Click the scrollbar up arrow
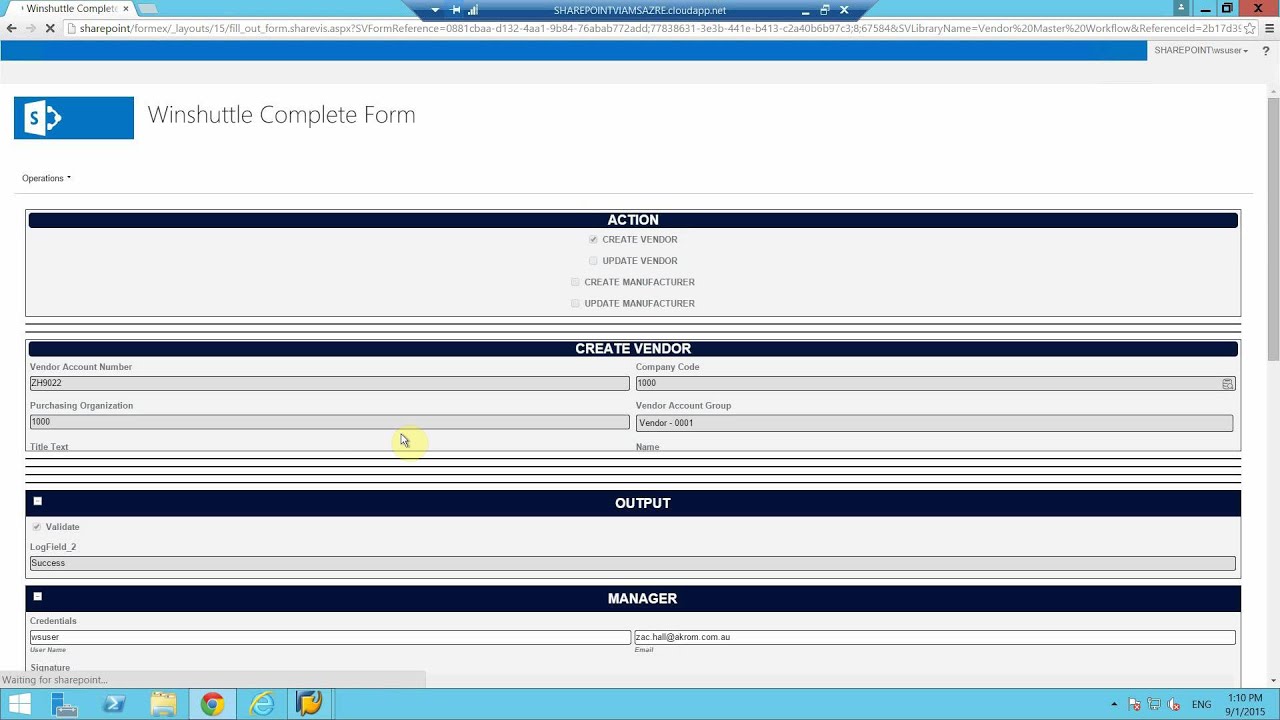Screen dimensions: 1280x720 tap(1273, 91)
